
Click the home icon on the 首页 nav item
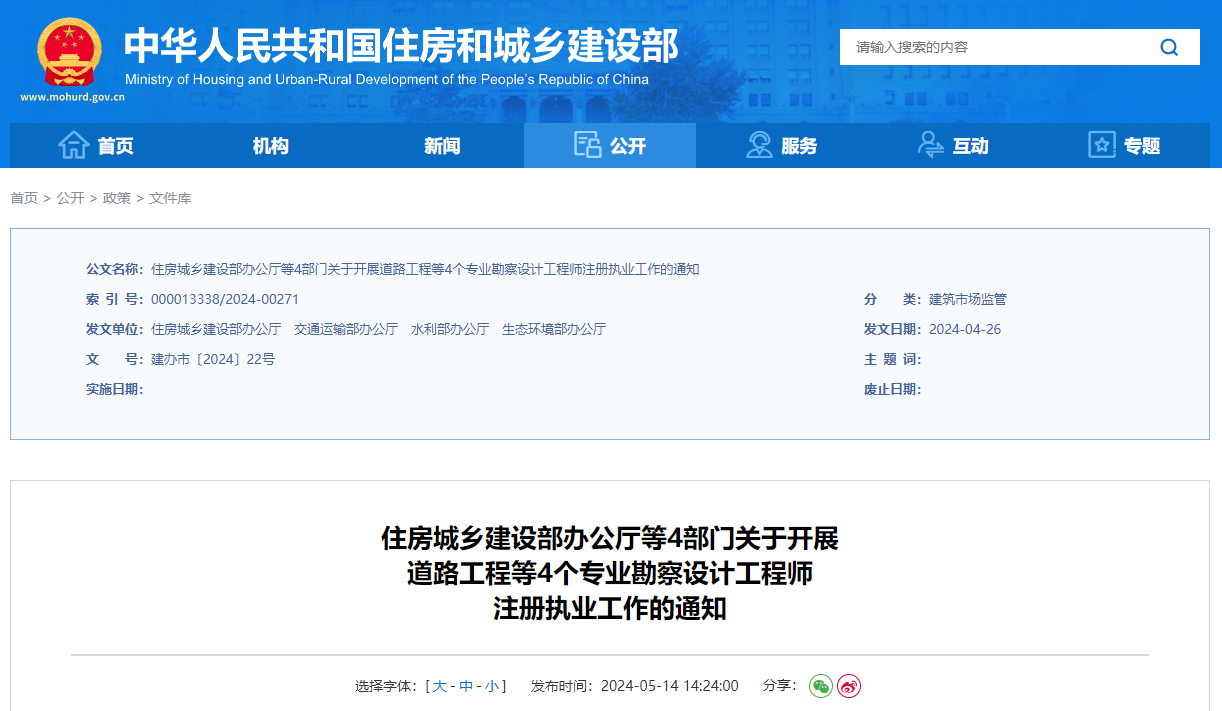click(x=75, y=144)
